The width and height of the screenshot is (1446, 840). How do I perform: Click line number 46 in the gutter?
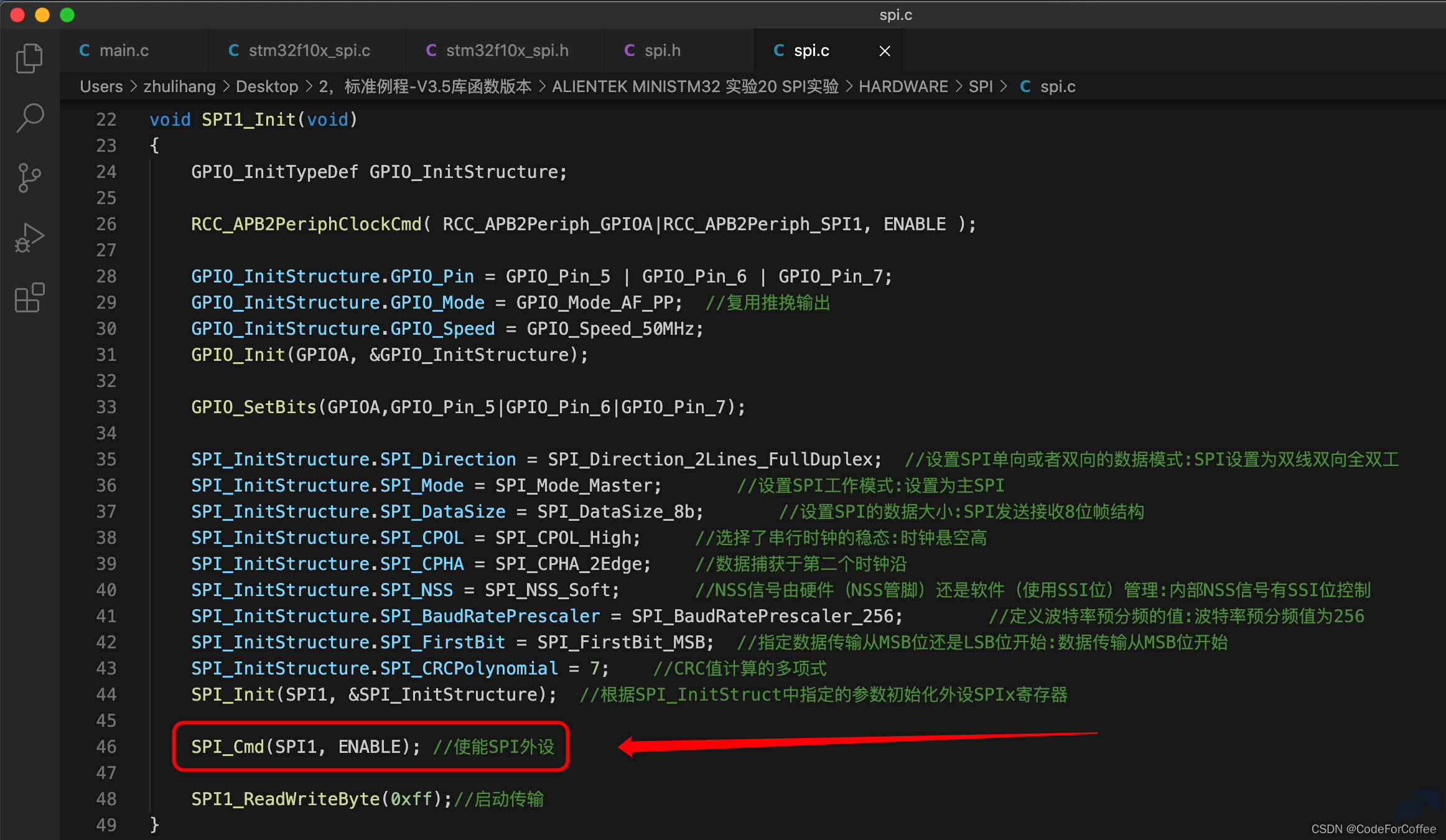pos(106,747)
